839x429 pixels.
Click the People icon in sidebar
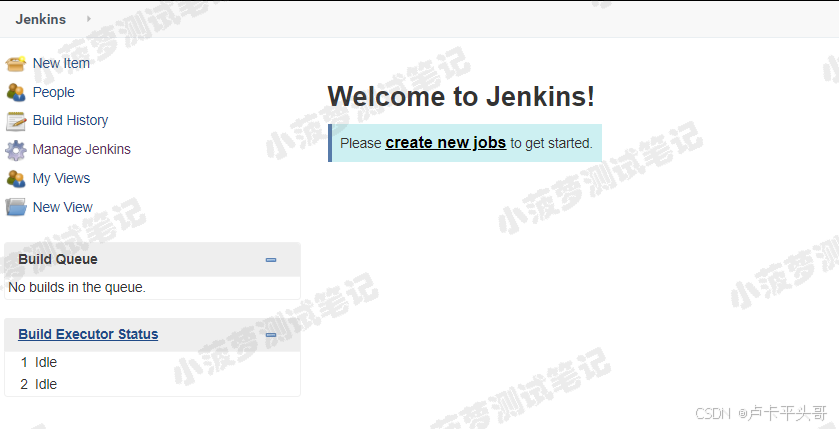coord(16,93)
